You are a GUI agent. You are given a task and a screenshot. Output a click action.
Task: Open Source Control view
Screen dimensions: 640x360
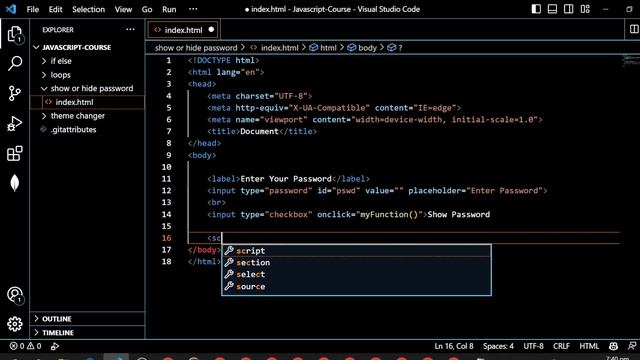[15, 93]
